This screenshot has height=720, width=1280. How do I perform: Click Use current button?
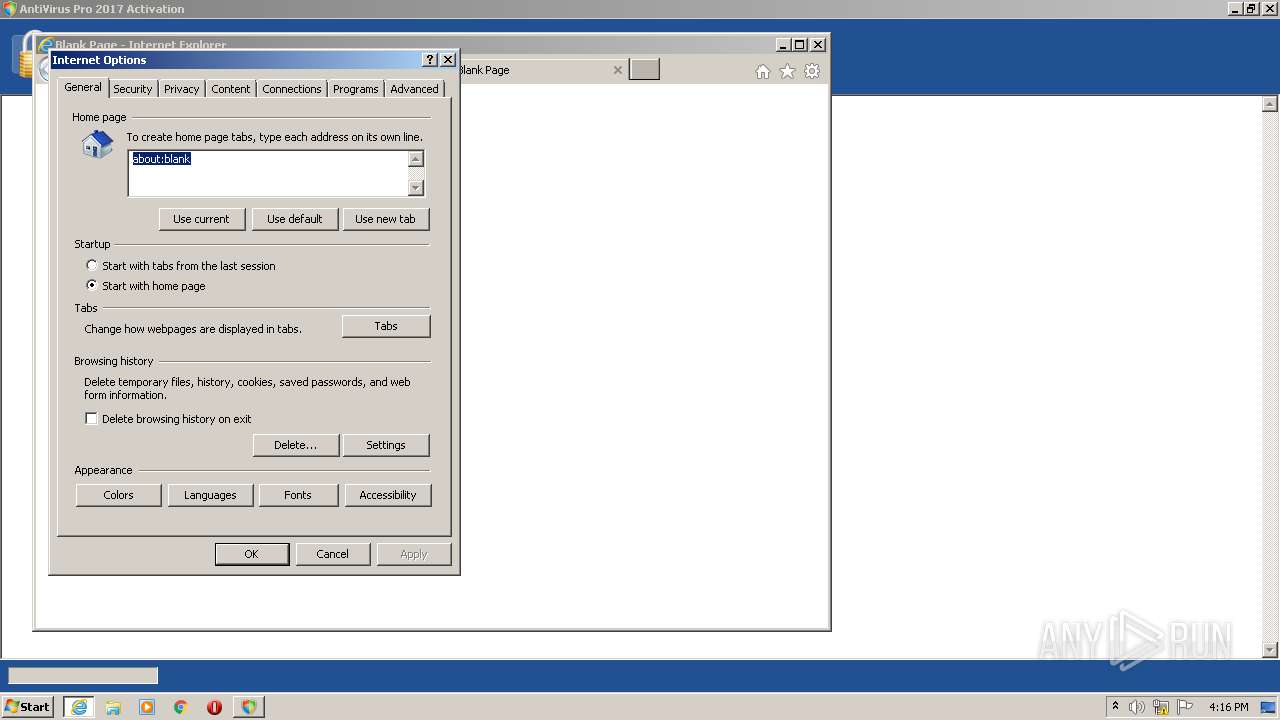pos(201,219)
